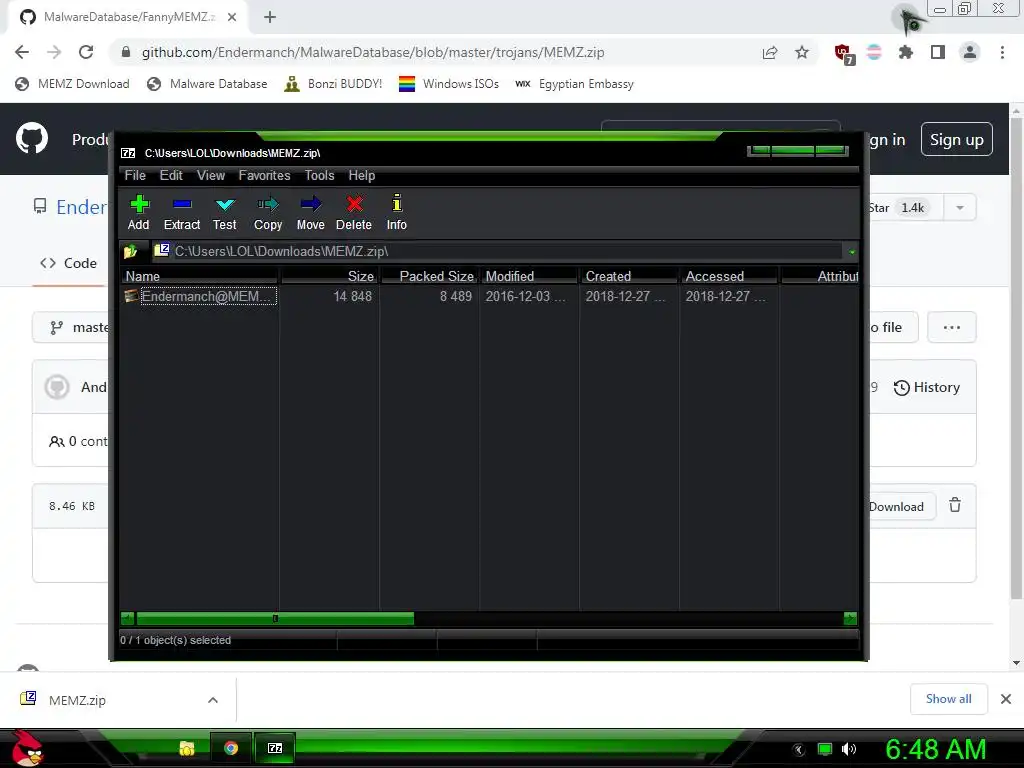Expand the MEMZ.zip download item chevron
Image resolution: width=1024 pixels, height=768 pixels.
(x=213, y=700)
